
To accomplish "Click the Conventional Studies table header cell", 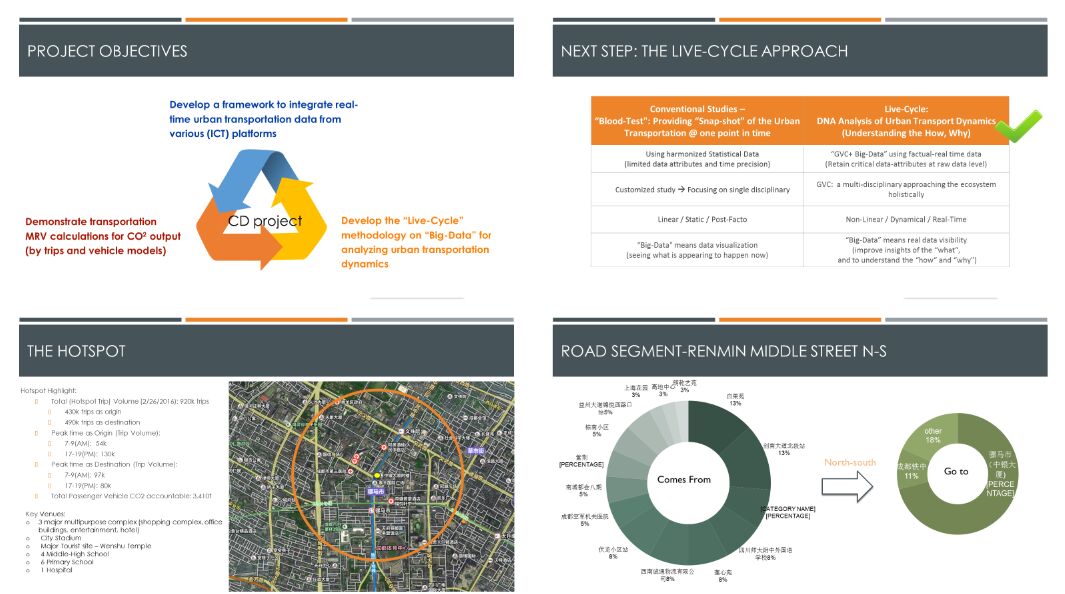I will pyautogui.click(x=697, y=120).
